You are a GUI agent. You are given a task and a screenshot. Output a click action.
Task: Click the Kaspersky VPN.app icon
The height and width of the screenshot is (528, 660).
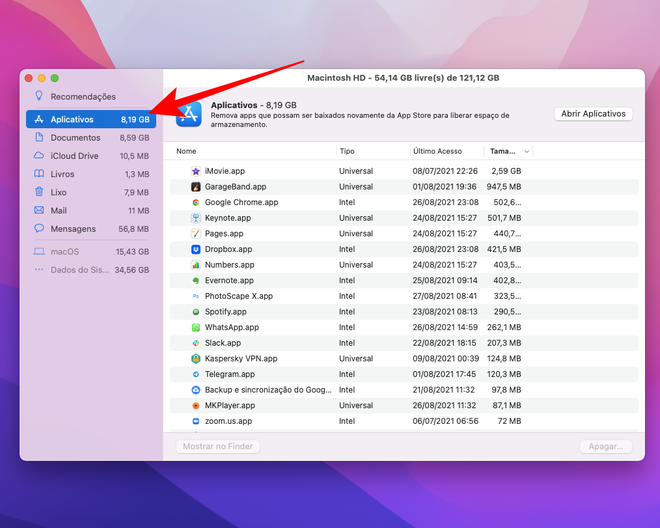coord(196,358)
